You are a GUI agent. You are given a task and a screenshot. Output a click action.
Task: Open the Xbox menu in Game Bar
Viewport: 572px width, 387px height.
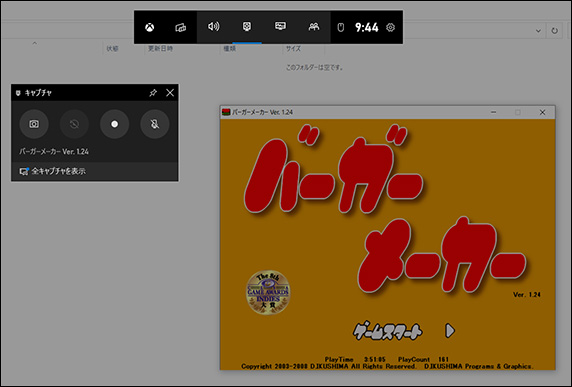[150, 27]
